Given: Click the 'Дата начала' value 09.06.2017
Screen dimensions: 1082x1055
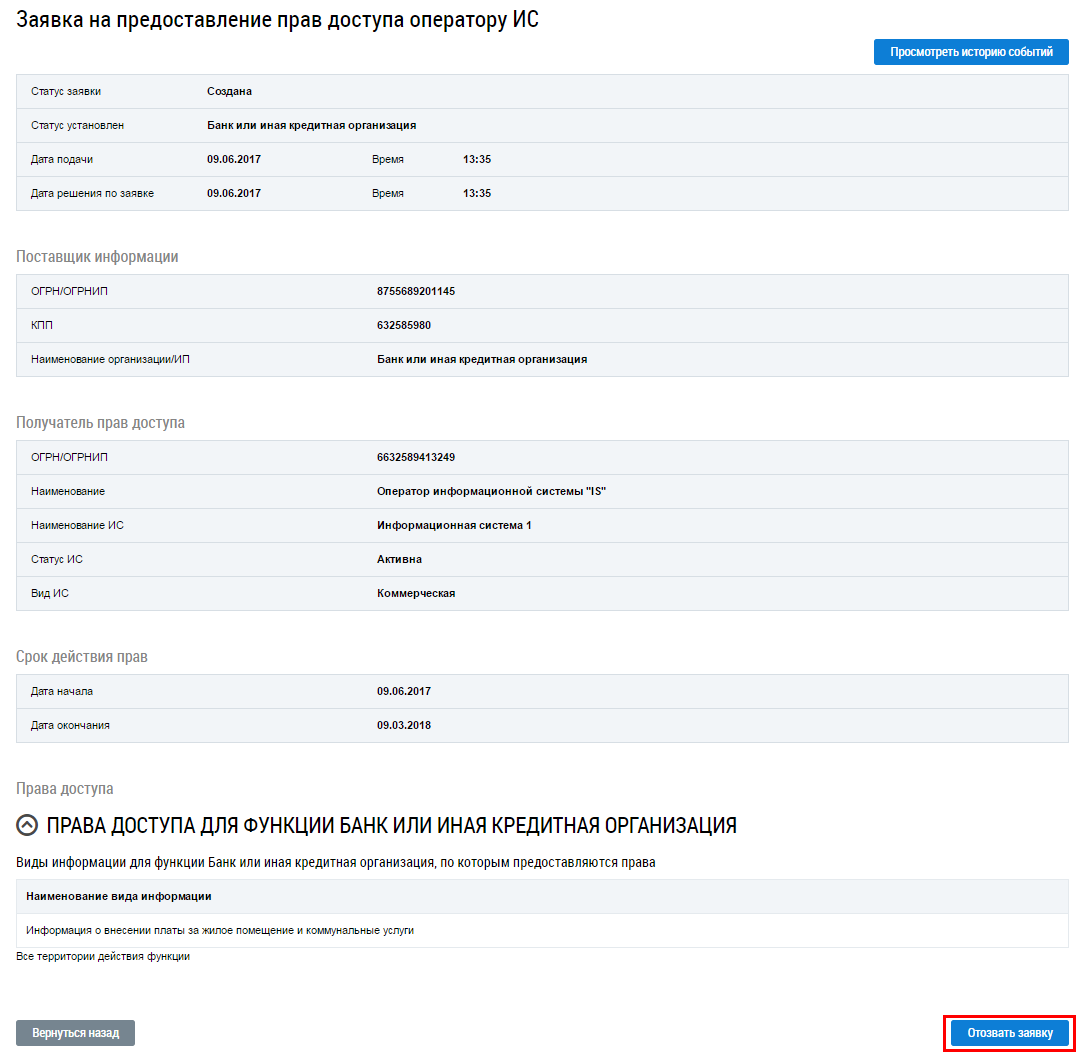Looking at the screenshot, I should tap(404, 691).
